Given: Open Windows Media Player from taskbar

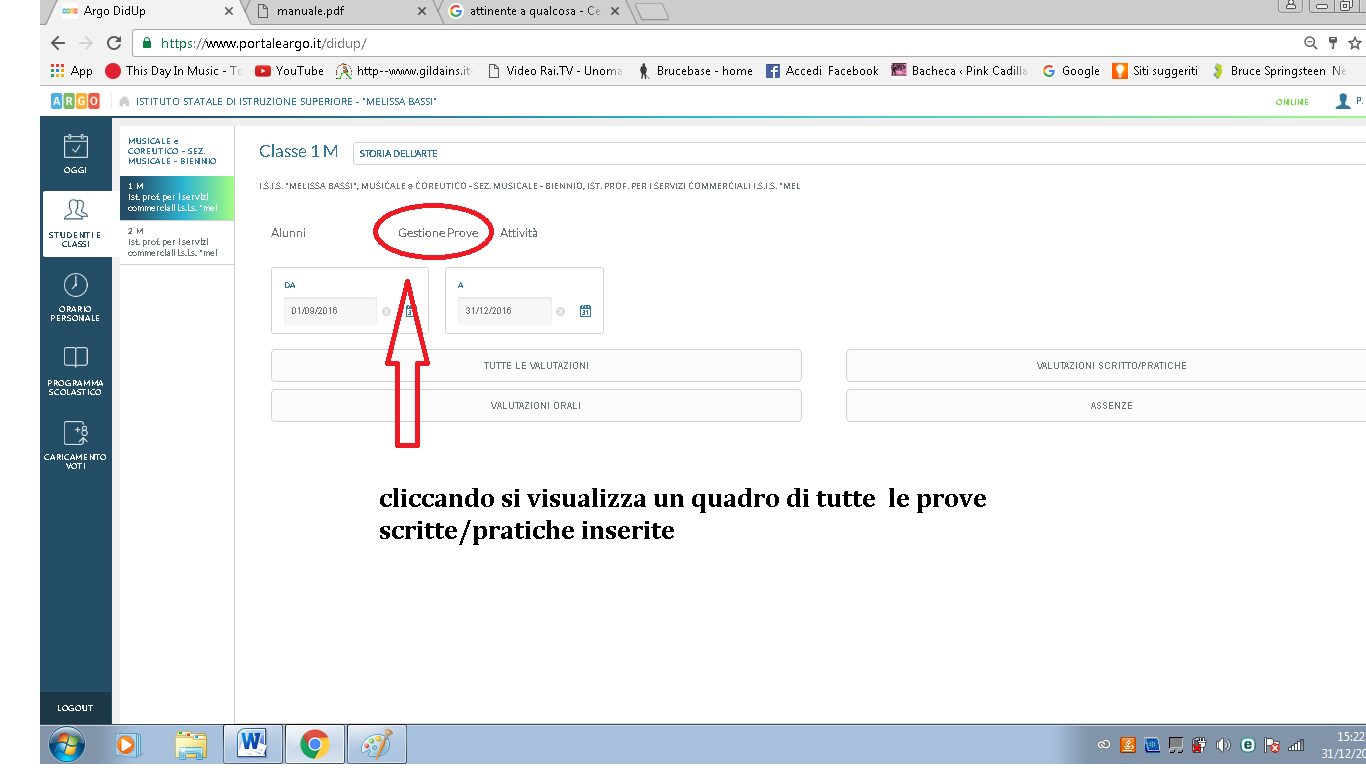Looking at the screenshot, I should pos(127,745).
